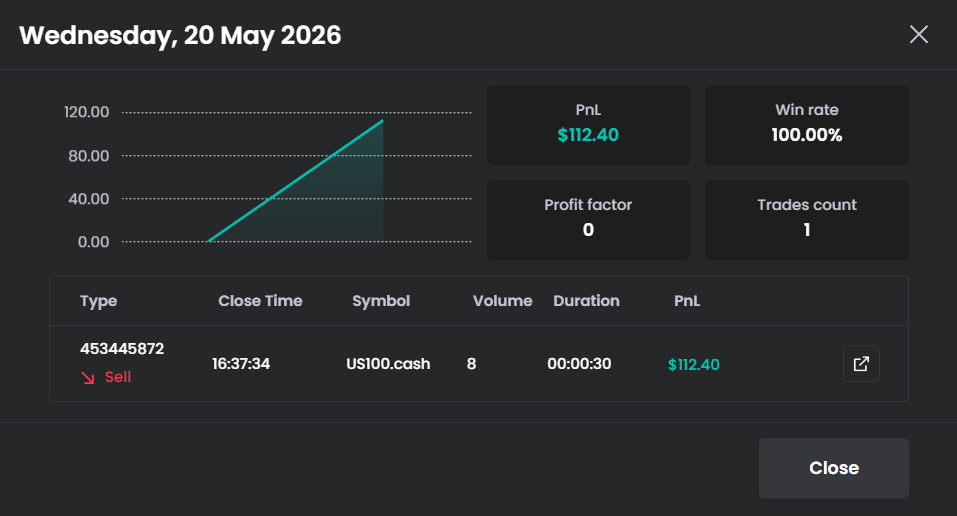Click the Volume column header

(x=502, y=301)
